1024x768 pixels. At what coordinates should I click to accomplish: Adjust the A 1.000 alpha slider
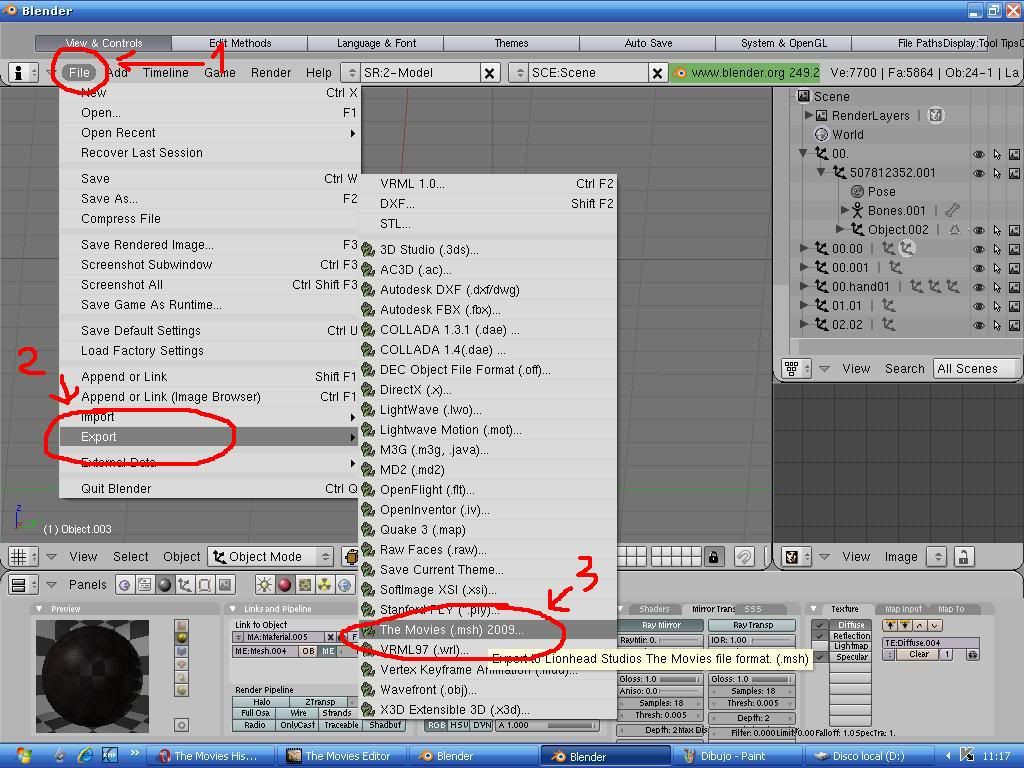547,725
